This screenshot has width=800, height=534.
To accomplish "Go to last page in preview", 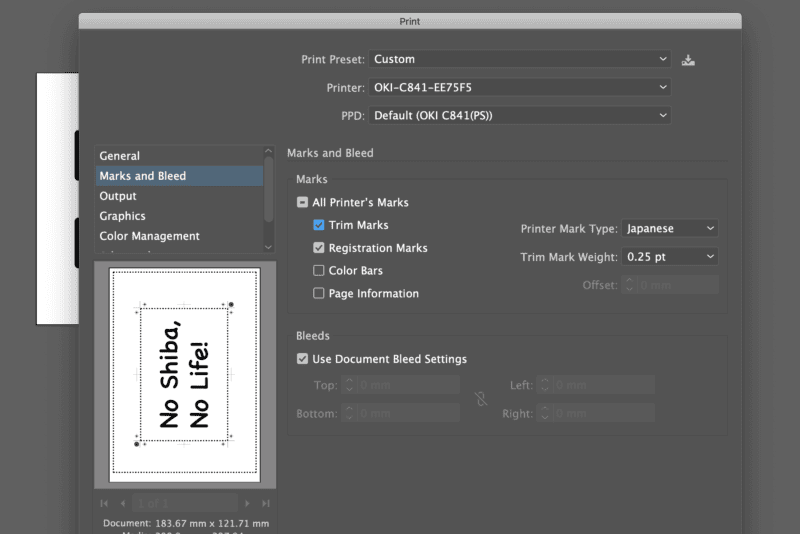I will [x=266, y=503].
